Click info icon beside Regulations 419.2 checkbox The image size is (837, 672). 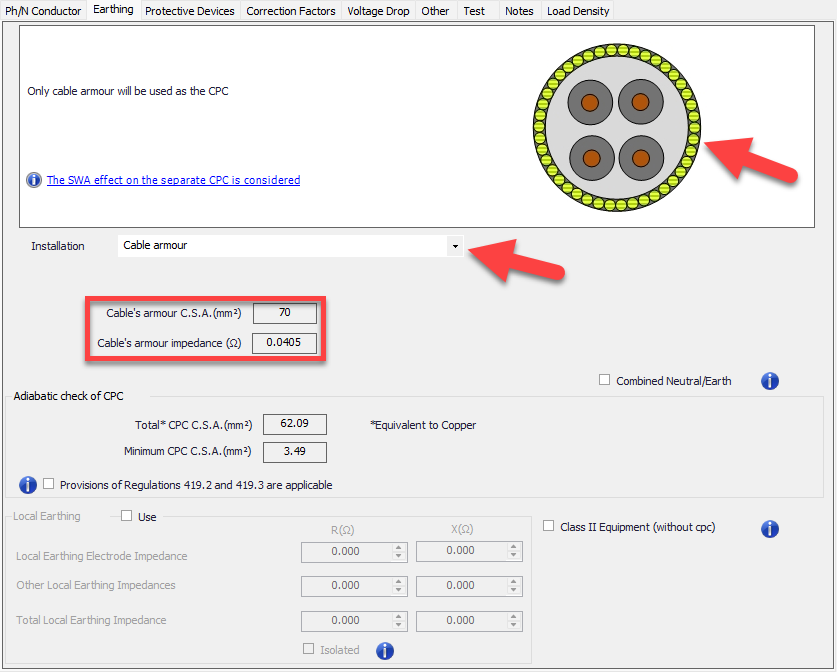(x=28, y=485)
